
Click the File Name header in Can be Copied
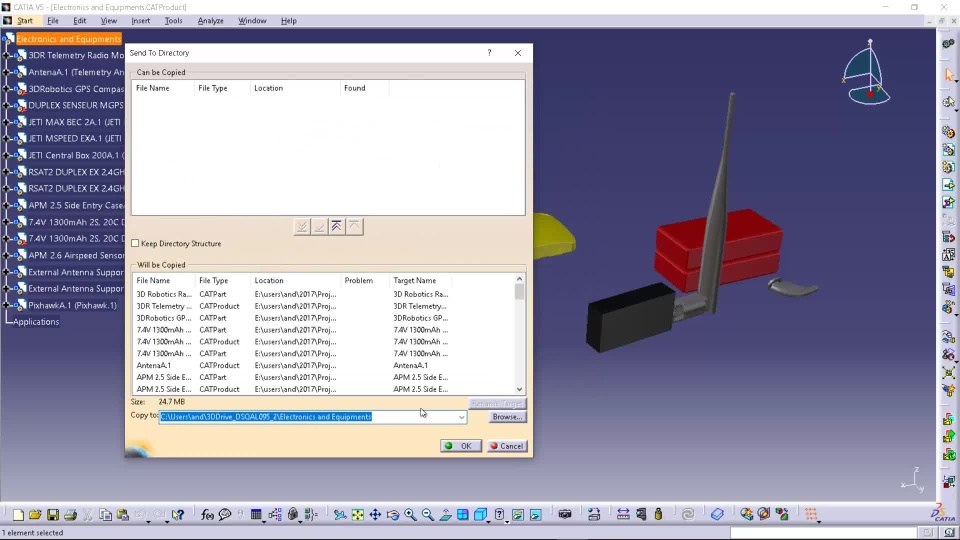(163, 88)
